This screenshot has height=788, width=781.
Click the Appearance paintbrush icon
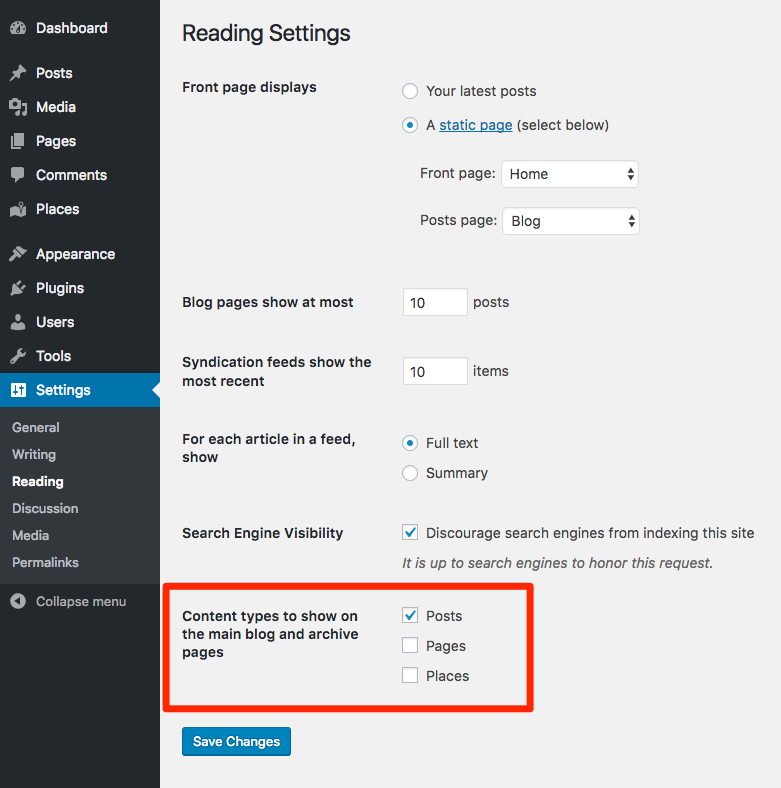[x=18, y=254]
